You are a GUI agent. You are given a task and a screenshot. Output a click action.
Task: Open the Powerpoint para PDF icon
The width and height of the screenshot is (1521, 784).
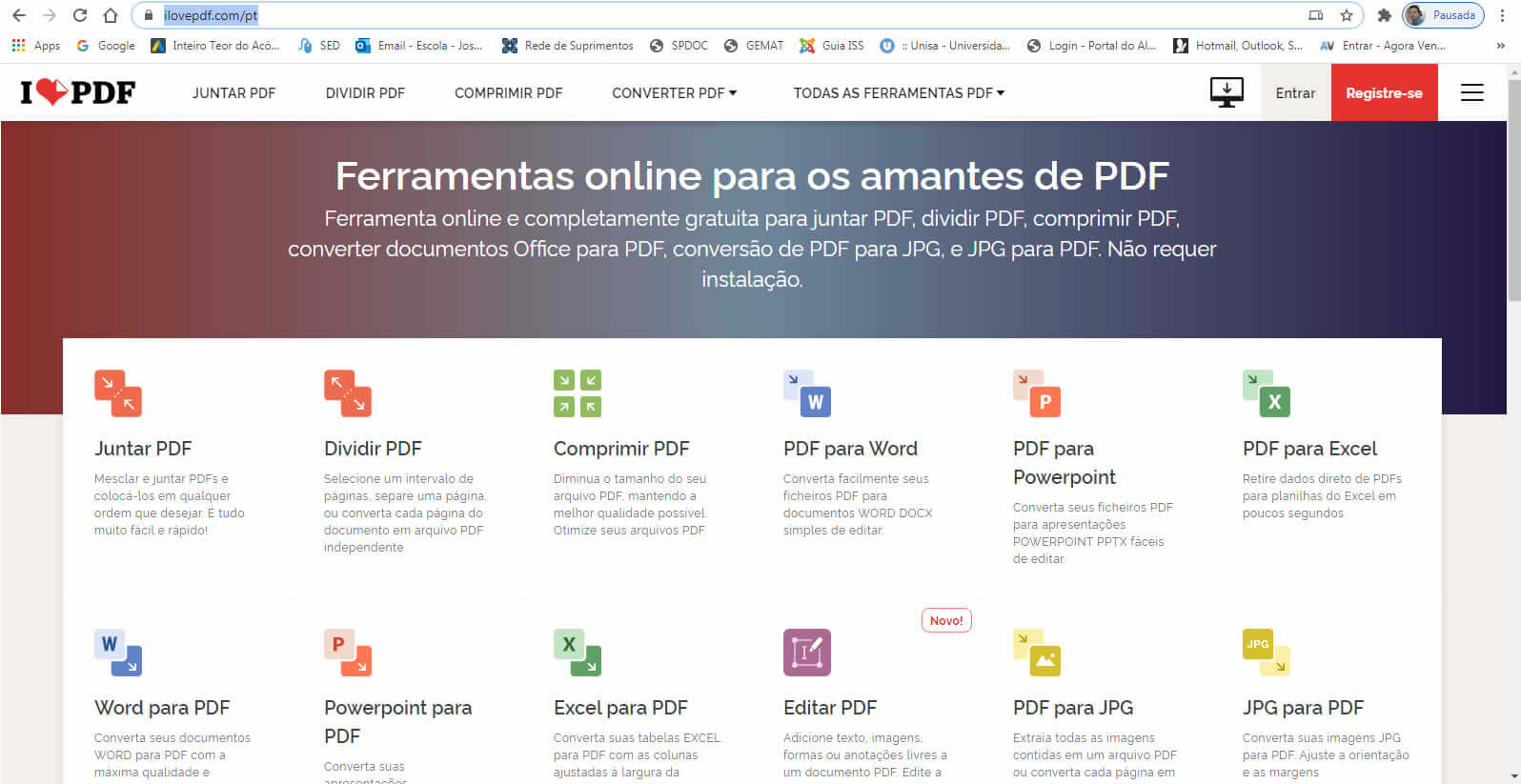348,653
